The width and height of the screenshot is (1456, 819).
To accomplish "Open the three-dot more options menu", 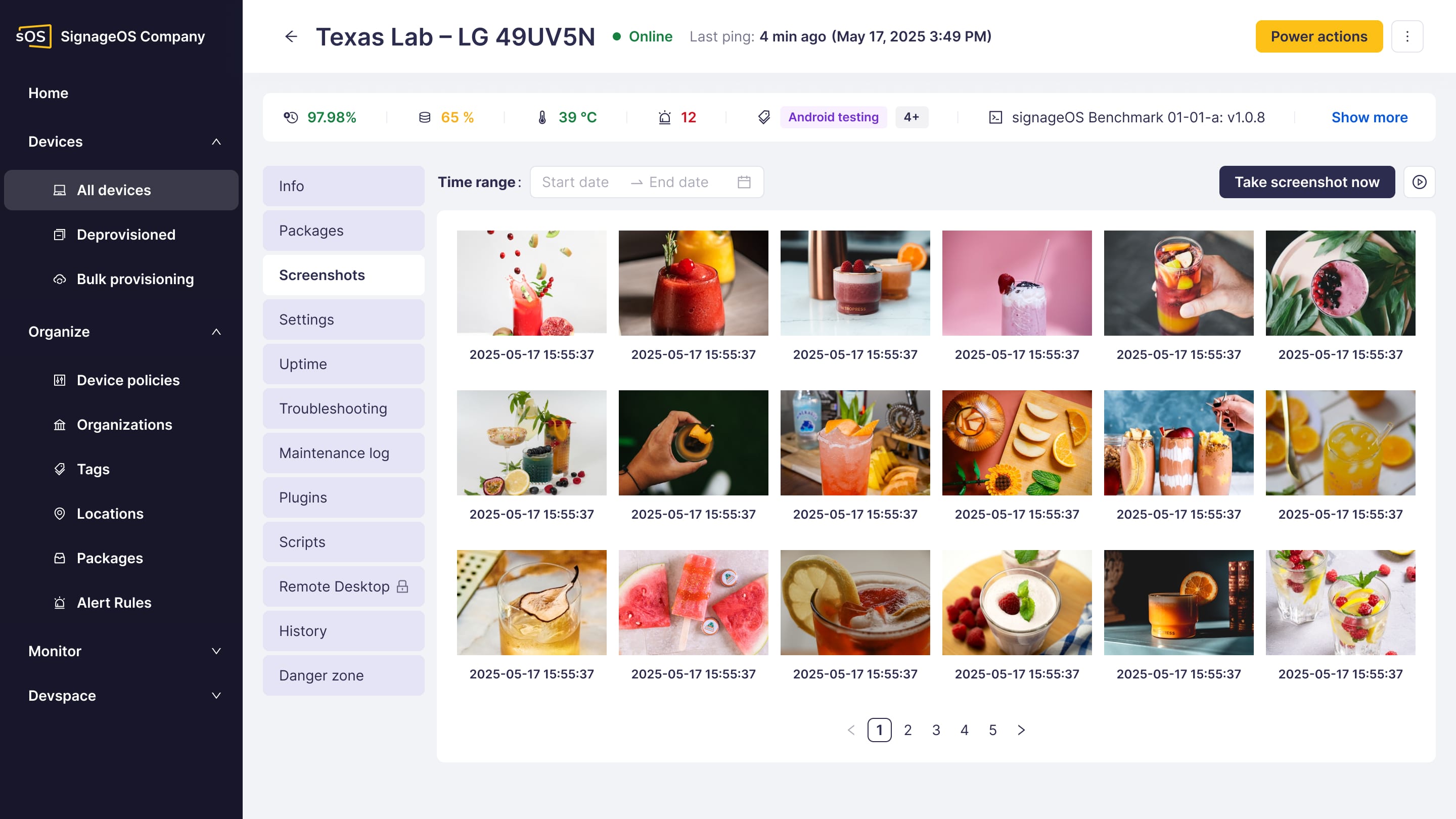I will click(1407, 37).
